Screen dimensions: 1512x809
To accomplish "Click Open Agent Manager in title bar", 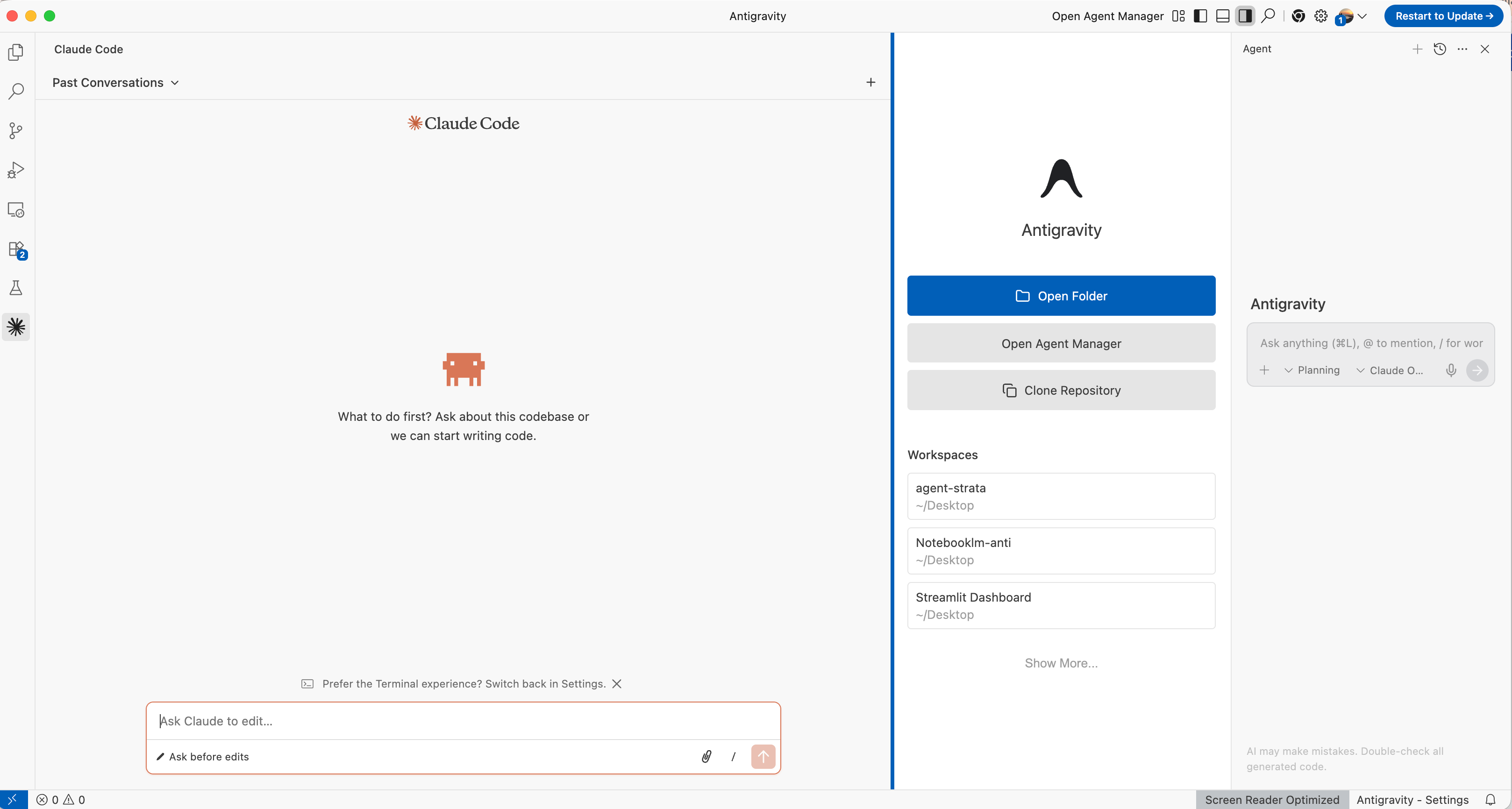I will pos(1107,16).
